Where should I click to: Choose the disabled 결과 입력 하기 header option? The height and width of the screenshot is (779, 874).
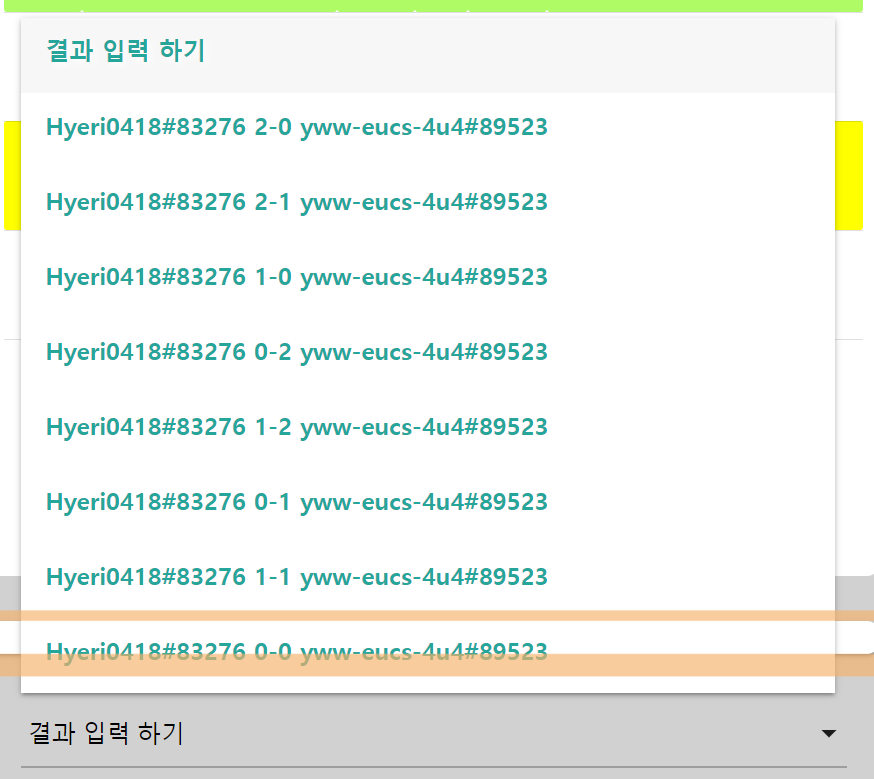click(428, 55)
